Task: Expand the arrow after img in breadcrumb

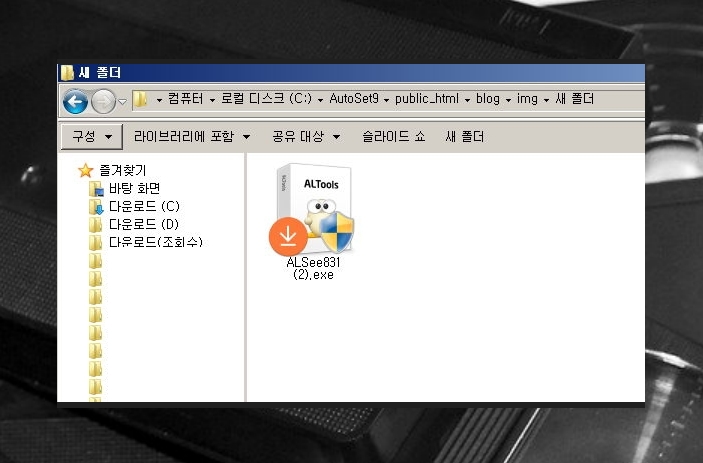Action: (x=547, y=100)
